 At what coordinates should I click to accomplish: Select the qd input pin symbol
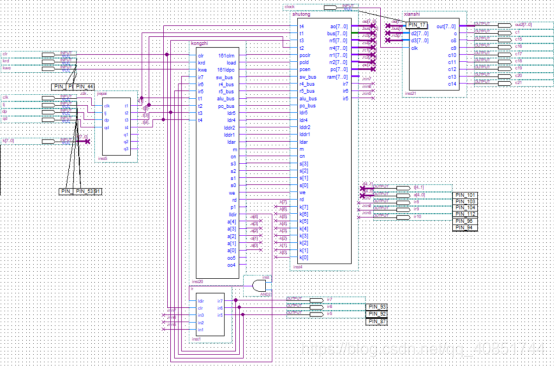48,120
